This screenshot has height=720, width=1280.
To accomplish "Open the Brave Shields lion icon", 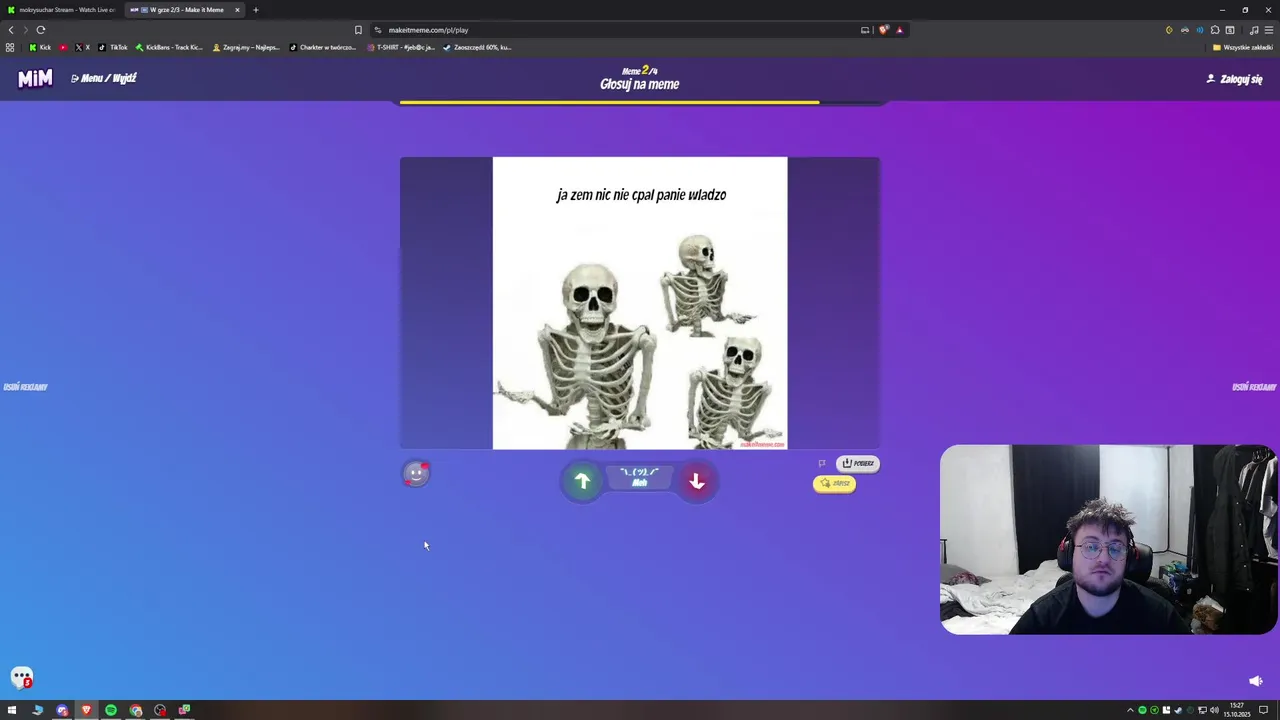I will tap(883, 30).
